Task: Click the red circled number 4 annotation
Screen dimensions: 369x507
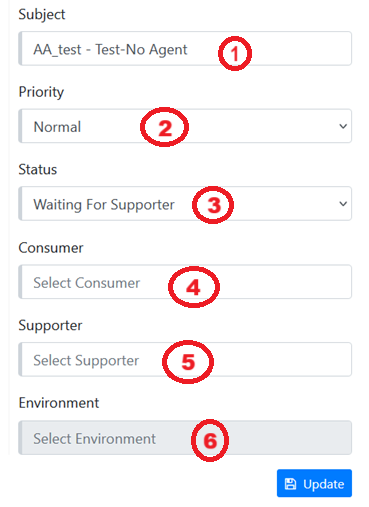Action: [194, 287]
